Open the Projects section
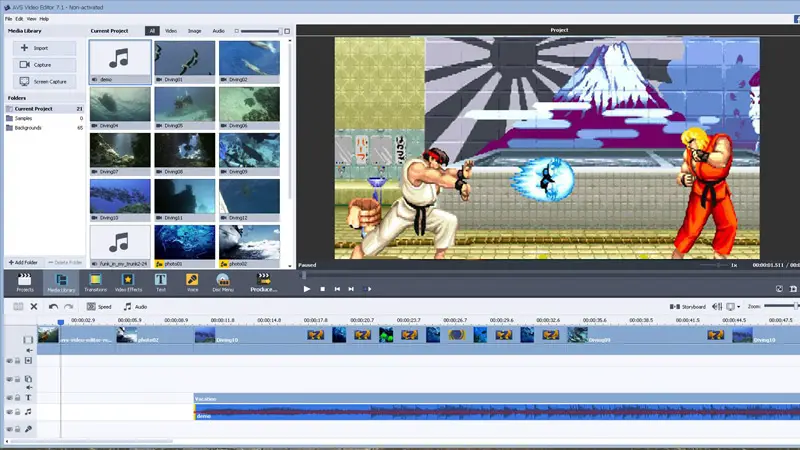The image size is (800, 450). coord(24,282)
